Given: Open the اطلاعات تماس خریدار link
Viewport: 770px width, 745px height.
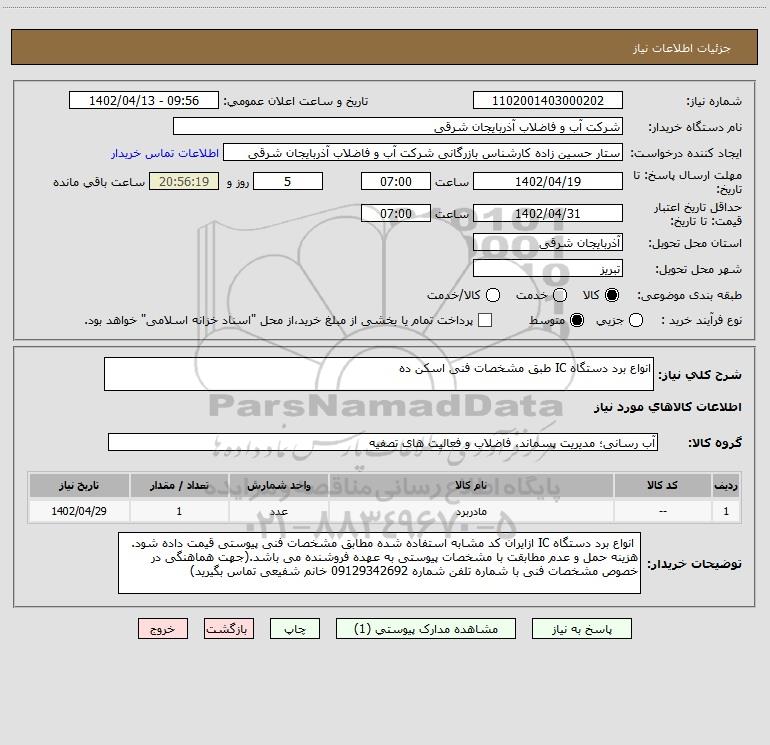Looking at the screenshot, I should [165, 153].
